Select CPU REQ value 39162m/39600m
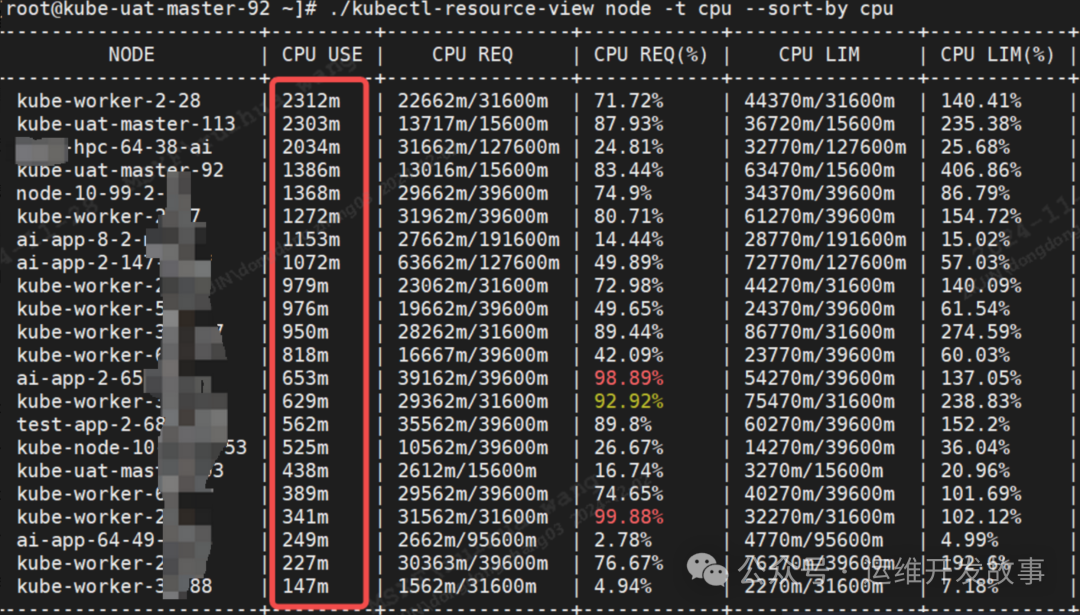The height and width of the screenshot is (615, 1080). point(472,378)
